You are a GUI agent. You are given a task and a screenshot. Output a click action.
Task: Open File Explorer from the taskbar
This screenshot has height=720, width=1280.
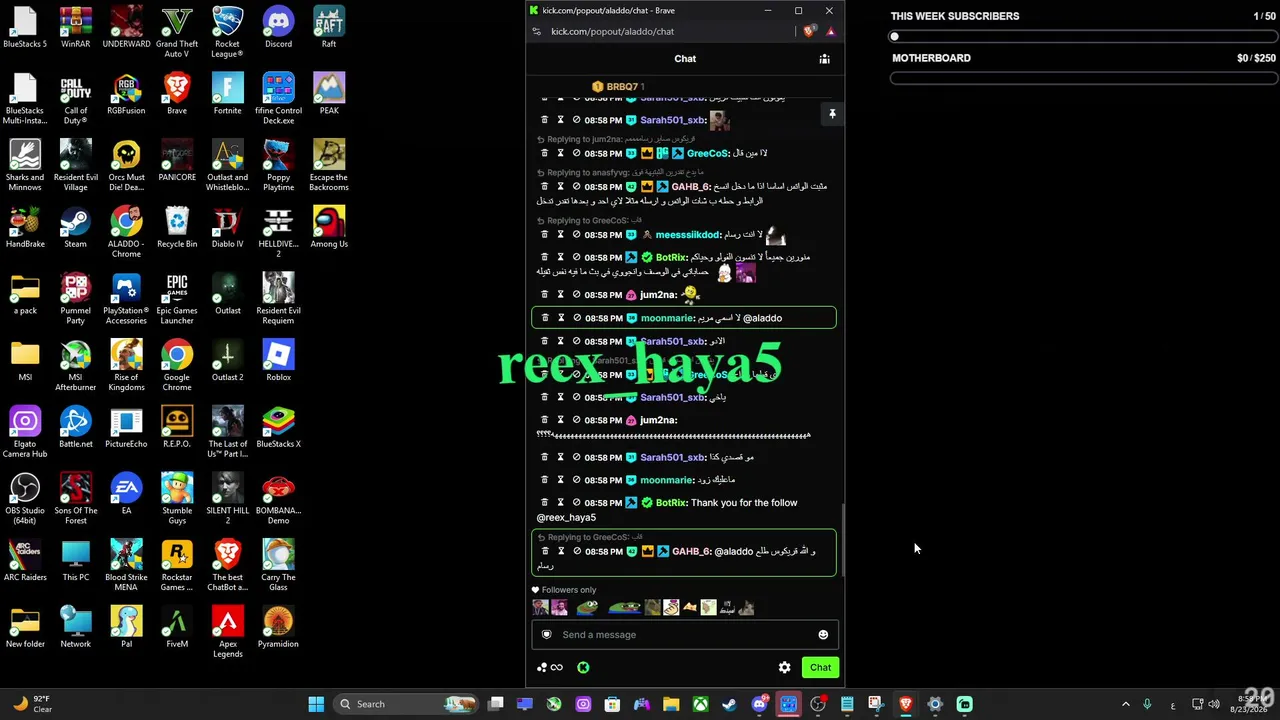click(671, 704)
